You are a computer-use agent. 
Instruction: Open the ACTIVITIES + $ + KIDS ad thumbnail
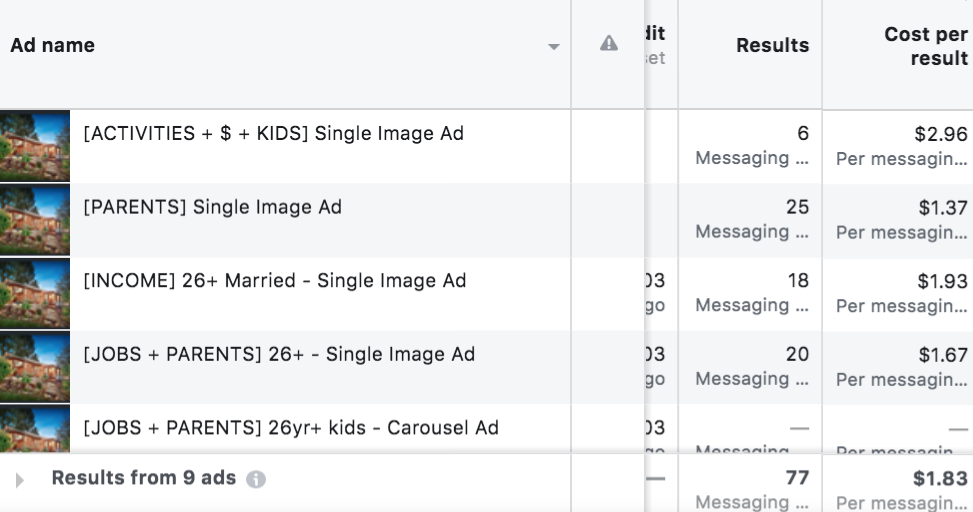35,146
